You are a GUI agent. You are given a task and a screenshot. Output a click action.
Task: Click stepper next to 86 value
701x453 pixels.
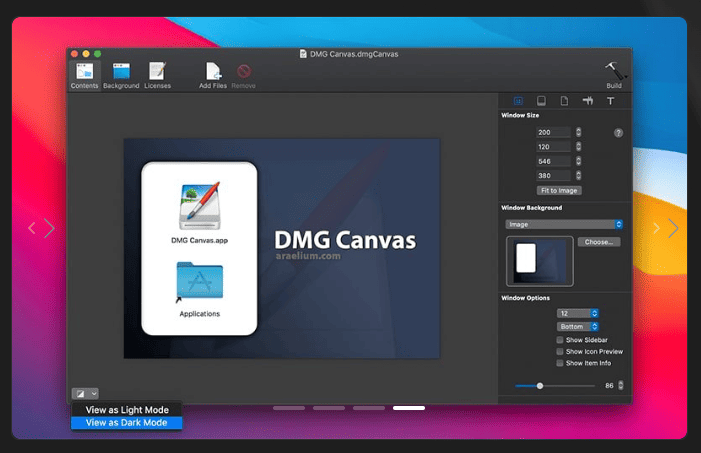click(x=621, y=385)
